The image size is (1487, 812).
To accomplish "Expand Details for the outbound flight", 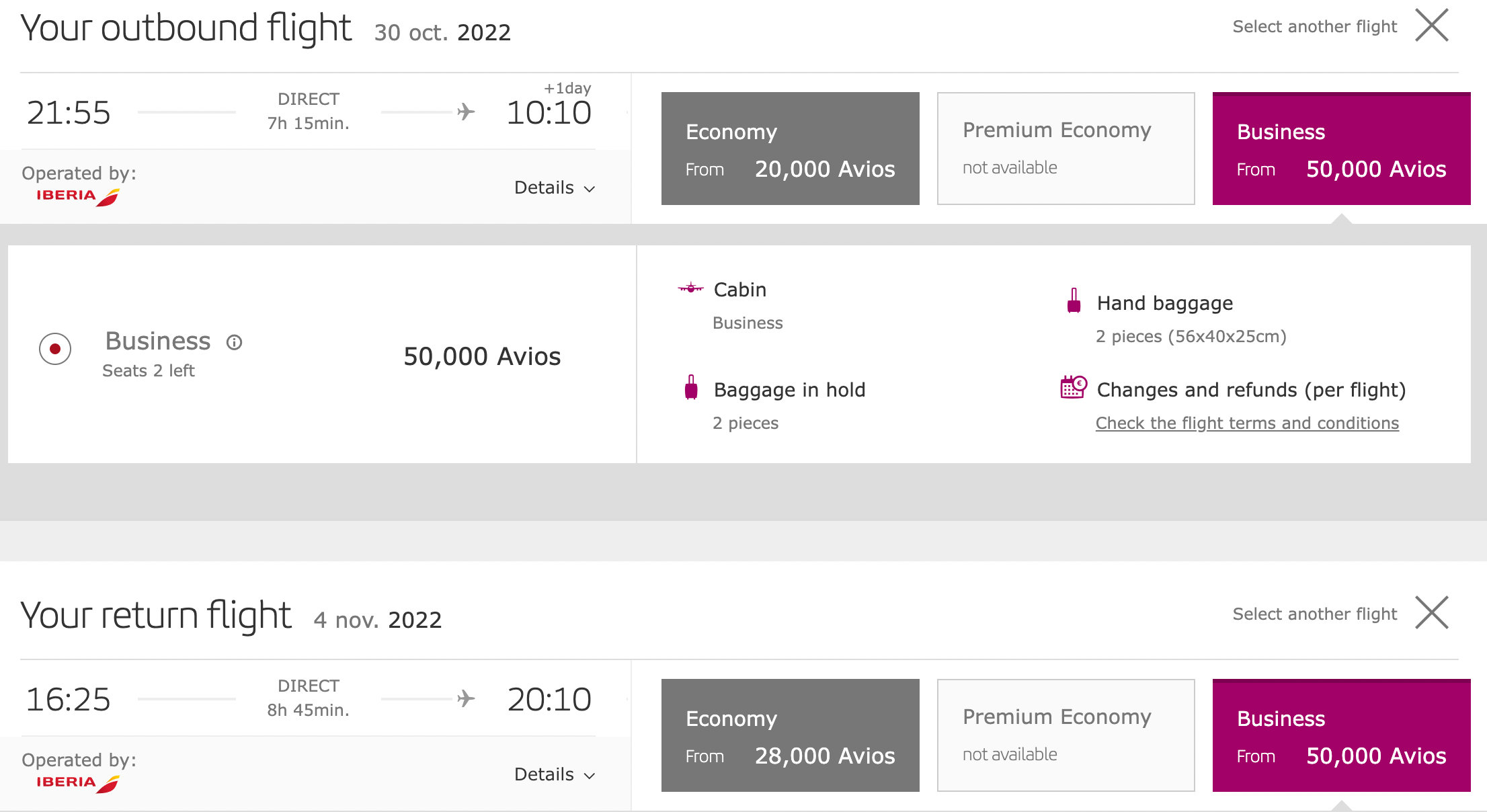I will click(555, 188).
